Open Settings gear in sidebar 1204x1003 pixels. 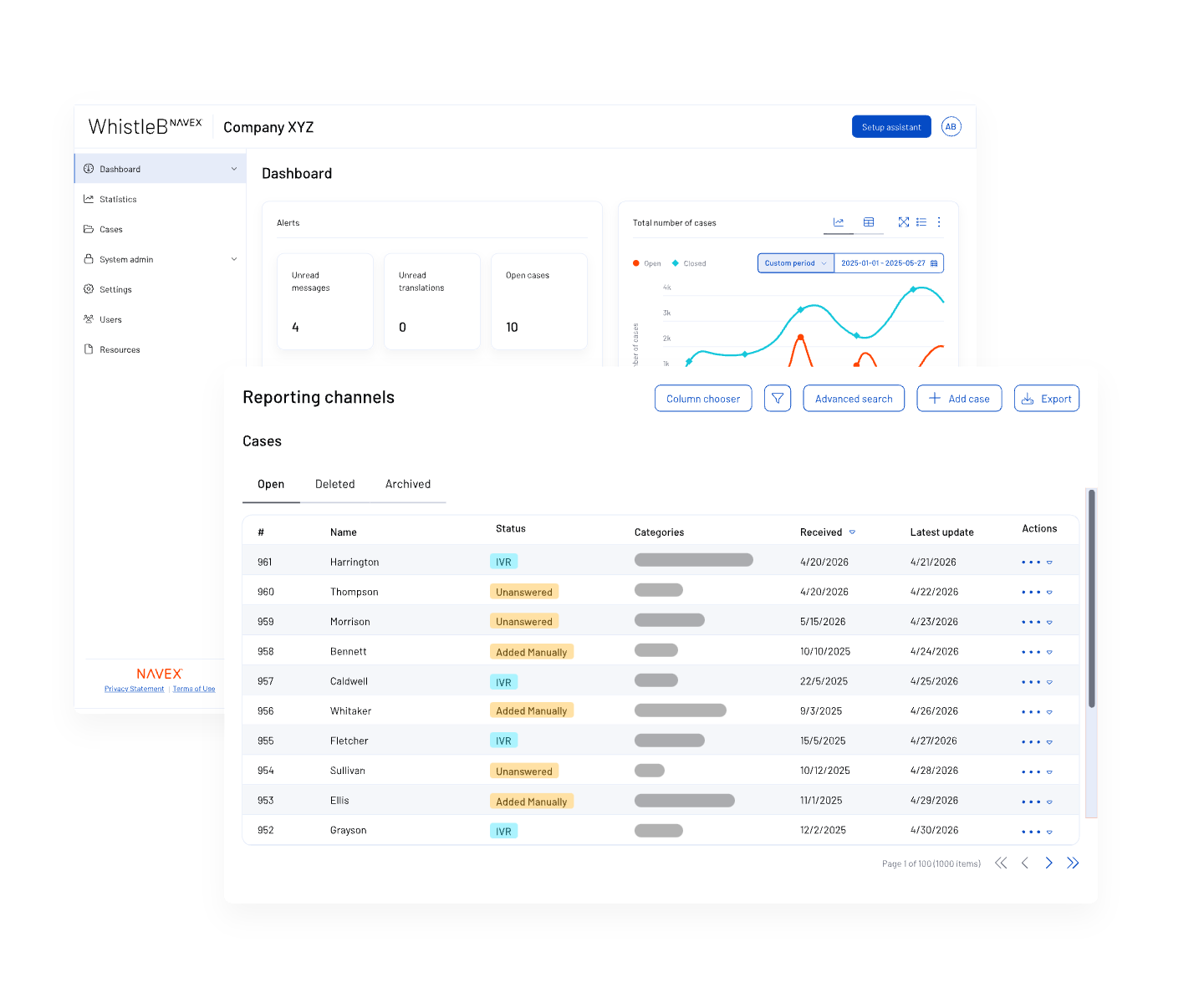pos(89,289)
